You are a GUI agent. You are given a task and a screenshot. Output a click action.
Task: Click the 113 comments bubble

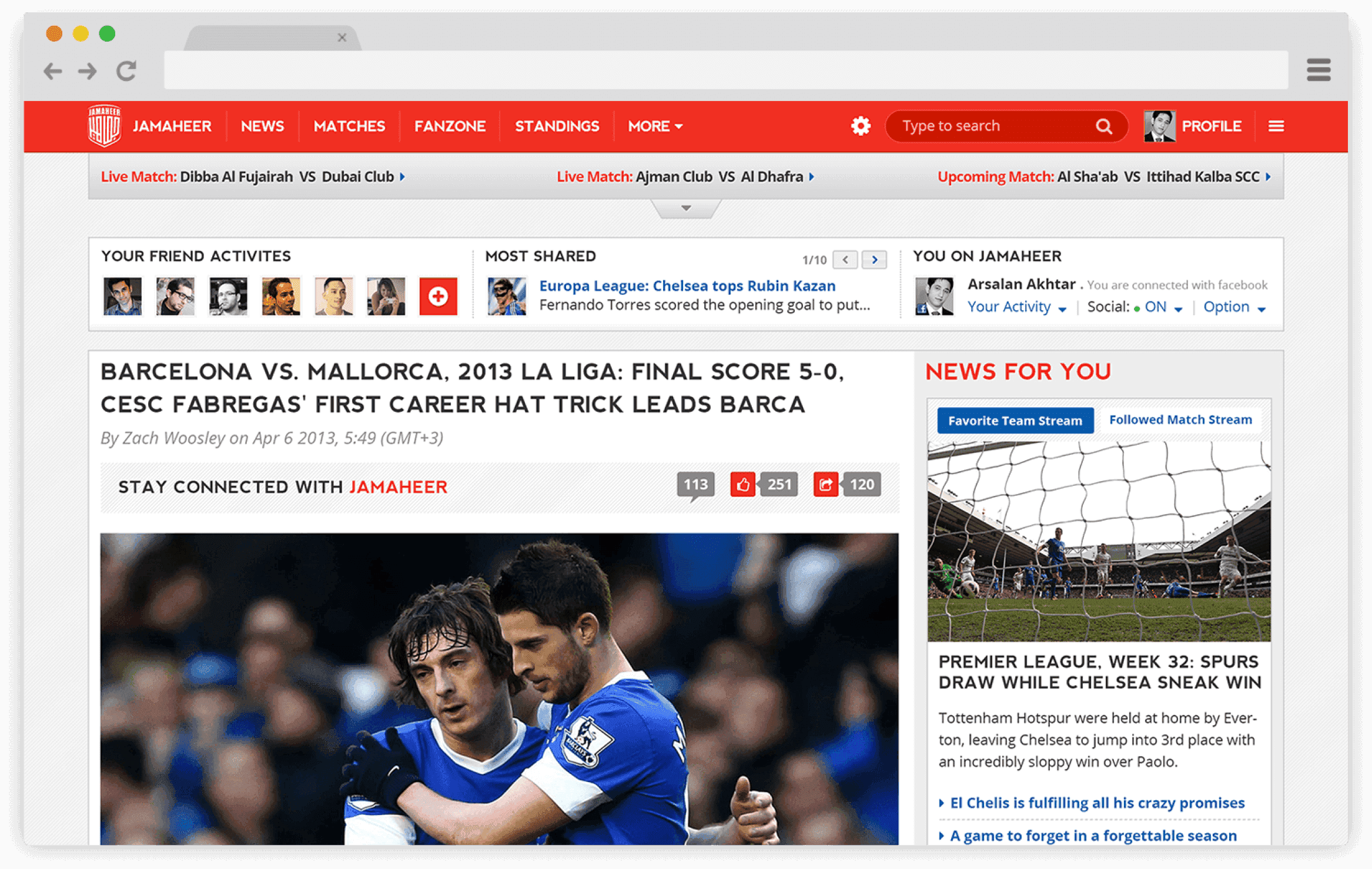(695, 485)
